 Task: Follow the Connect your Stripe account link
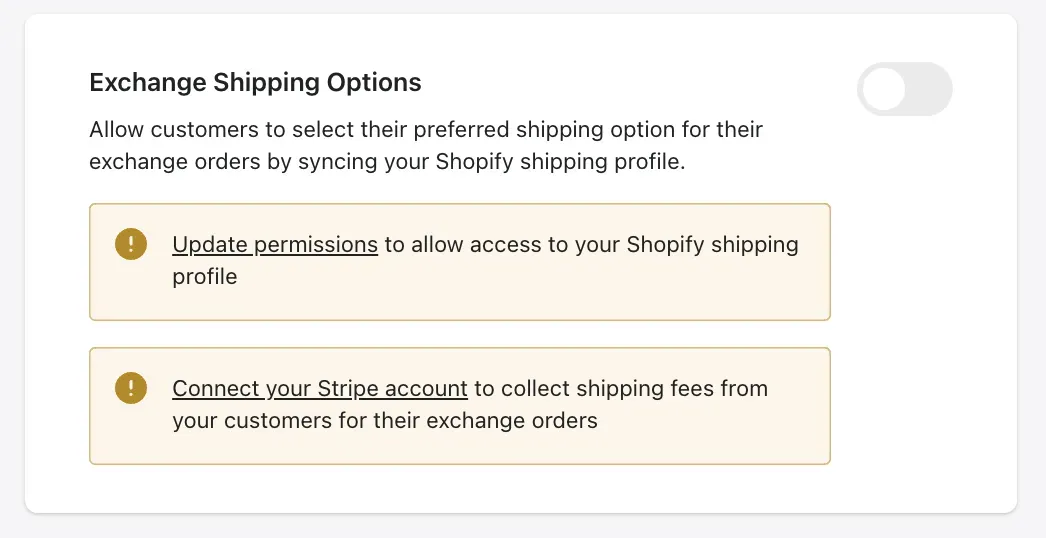pyautogui.click(x=320, y=388)
